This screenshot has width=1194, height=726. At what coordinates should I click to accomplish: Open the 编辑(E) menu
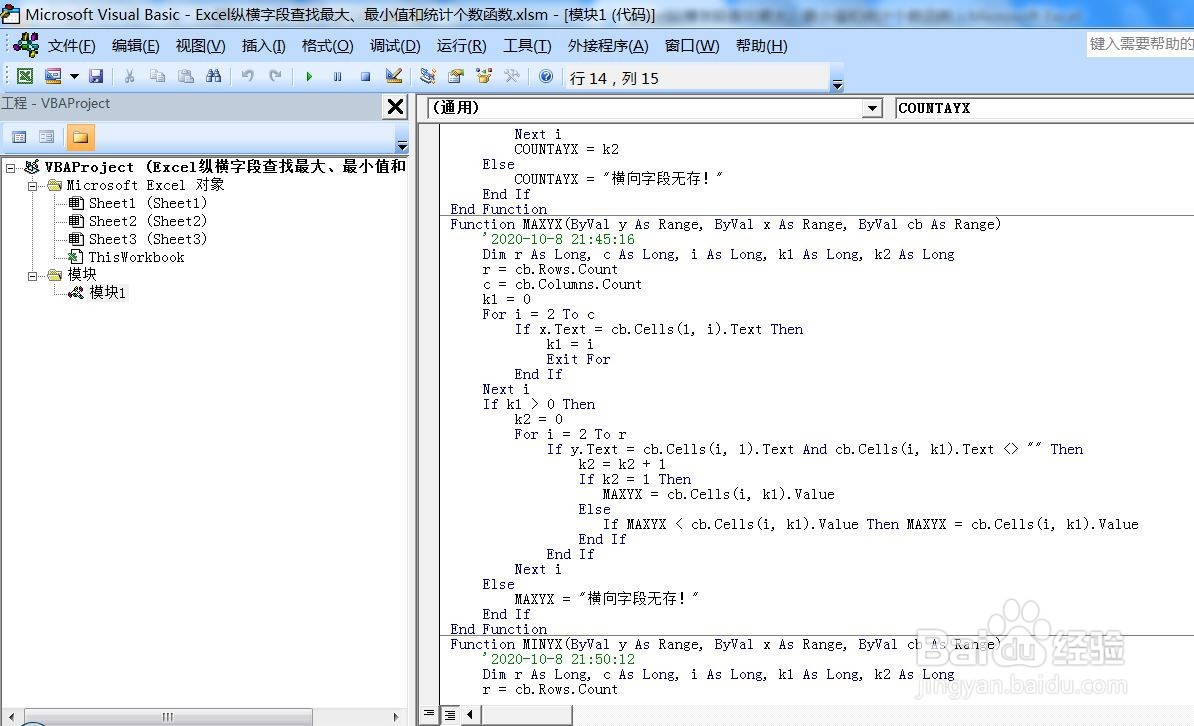pos(136,46)
